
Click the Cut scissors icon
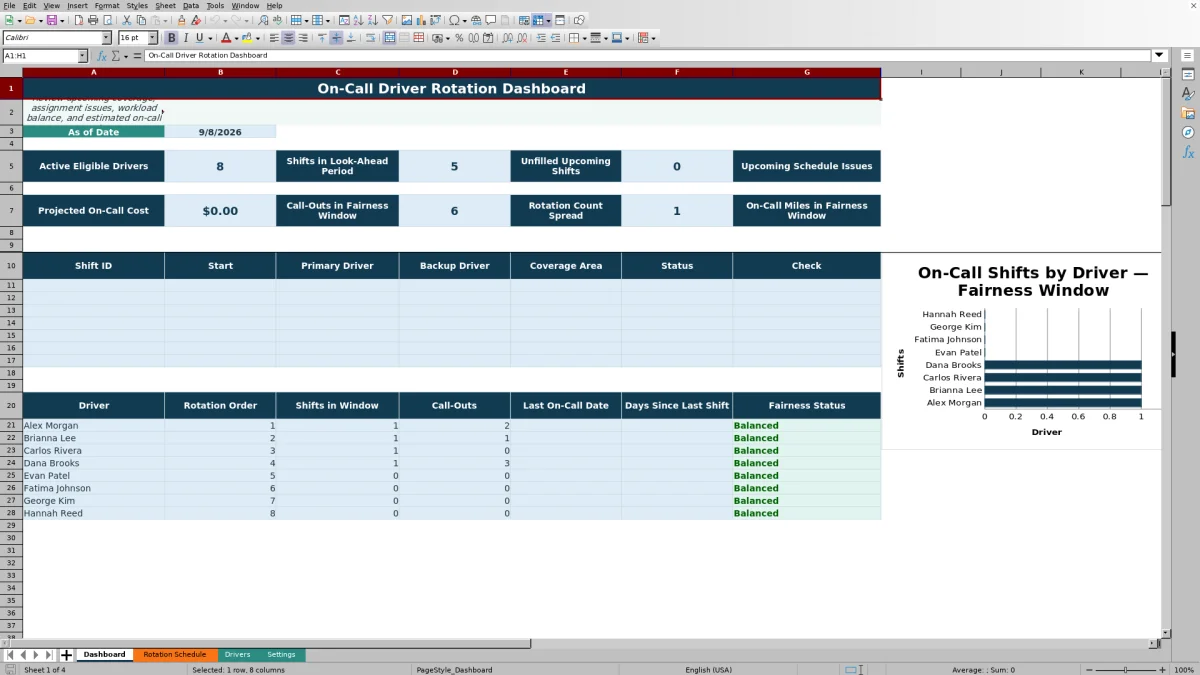(x=127, y=20)
